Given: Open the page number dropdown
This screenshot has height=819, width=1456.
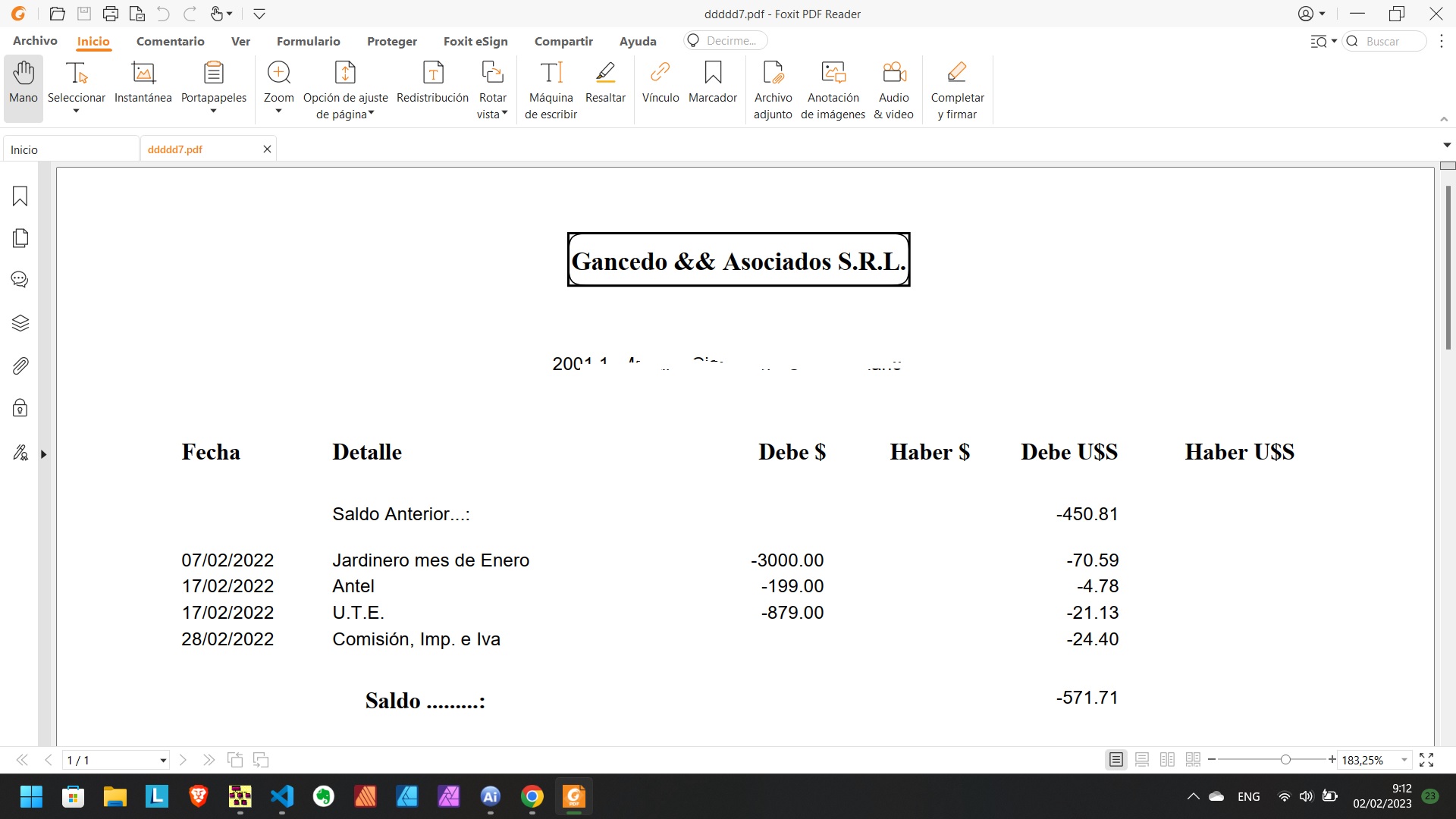Looking at the screenshot, I should (162, 761).
